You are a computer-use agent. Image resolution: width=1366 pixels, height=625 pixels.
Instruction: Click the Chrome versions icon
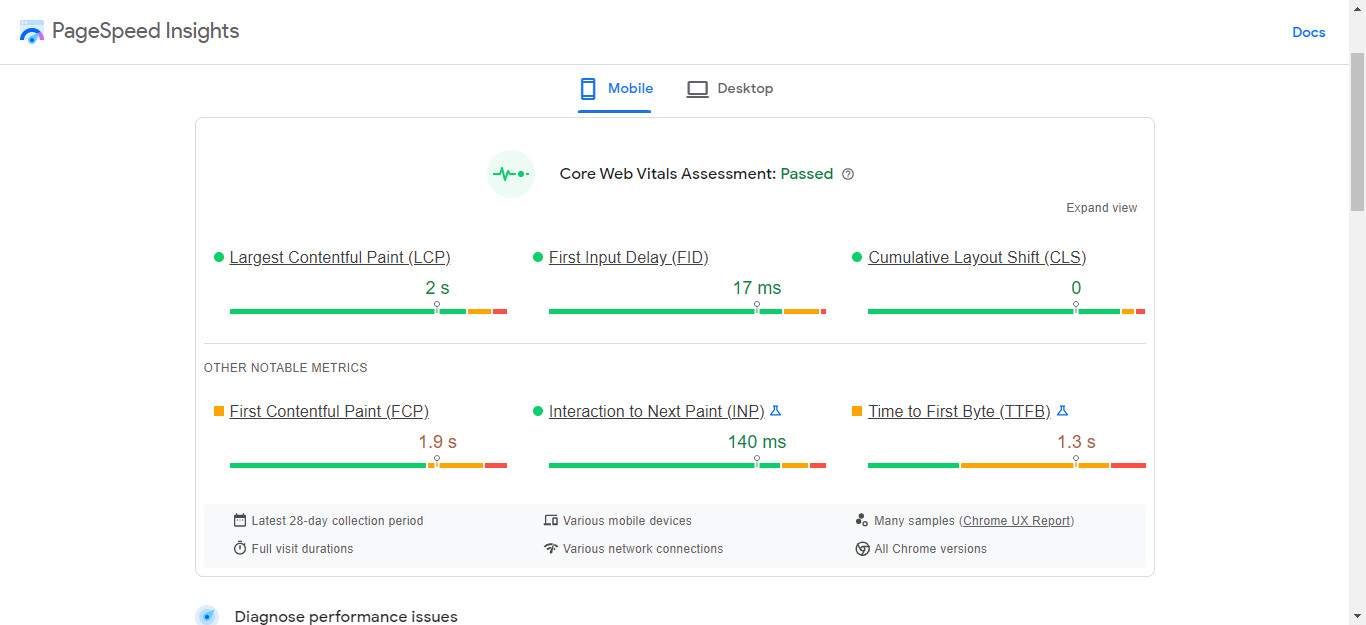862,549
